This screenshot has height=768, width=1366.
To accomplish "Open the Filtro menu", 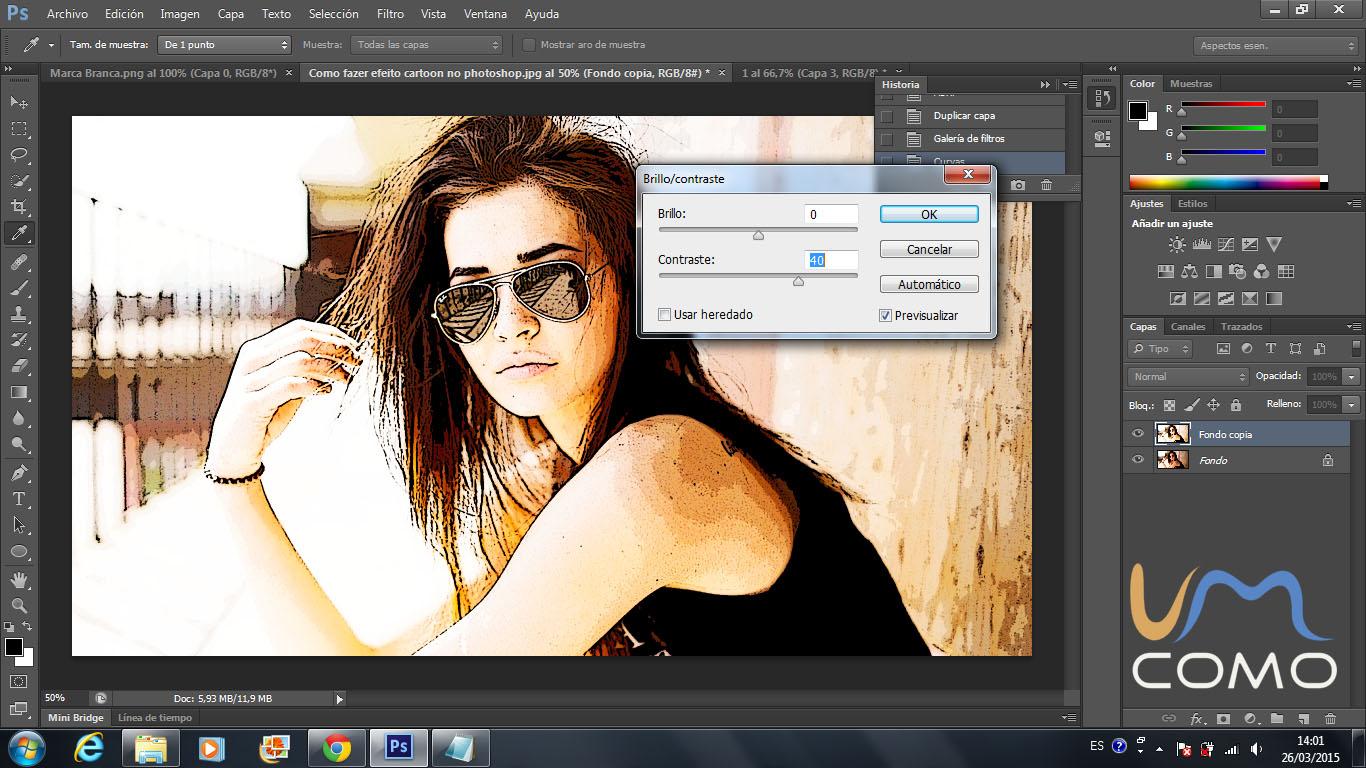I will 390,14.
